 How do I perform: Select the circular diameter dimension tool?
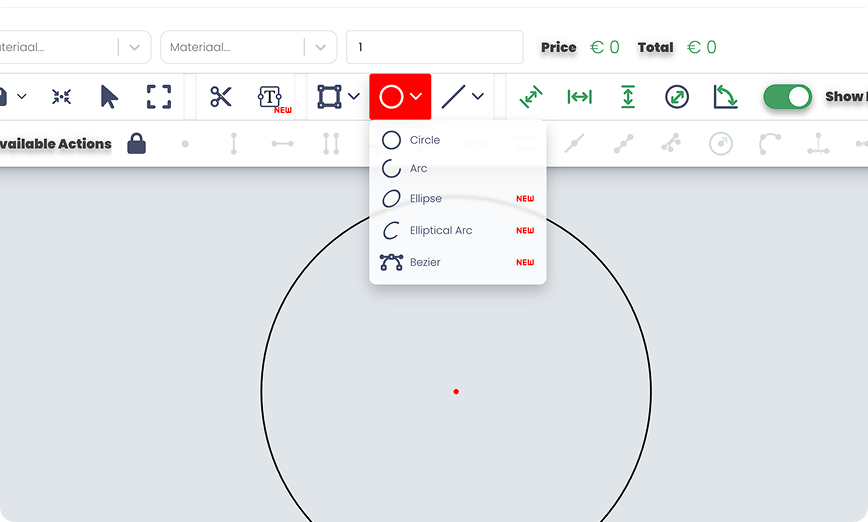click(x=677, y=97)
